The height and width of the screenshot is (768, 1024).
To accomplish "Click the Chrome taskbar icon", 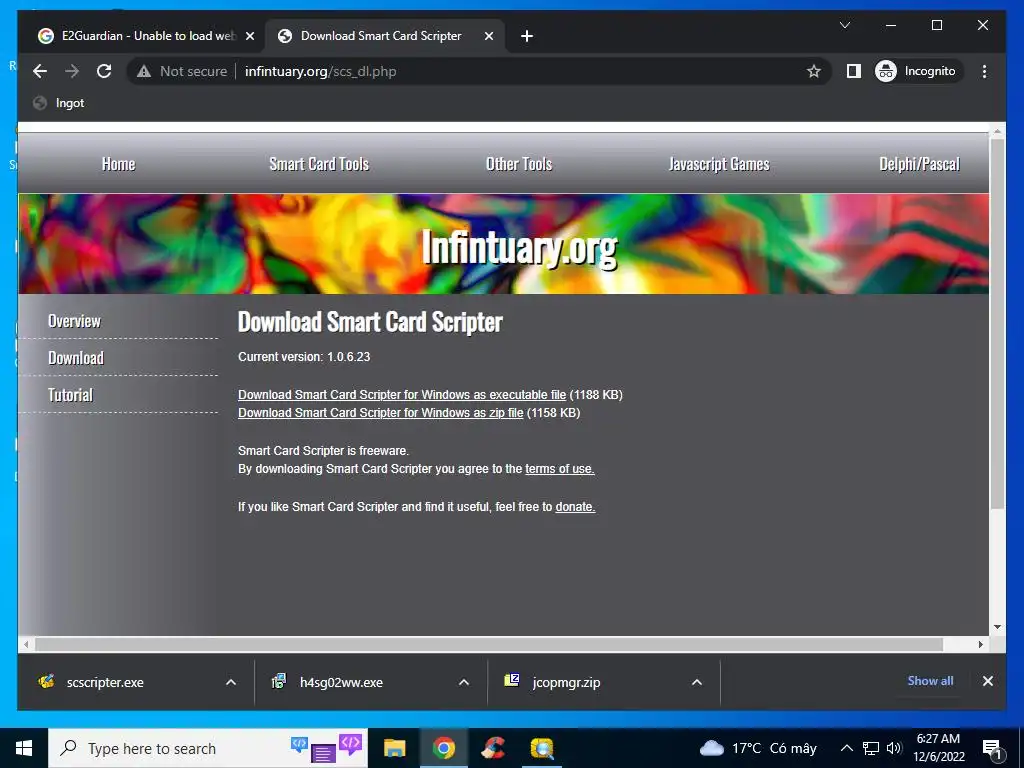I will (x=443, y=748).
